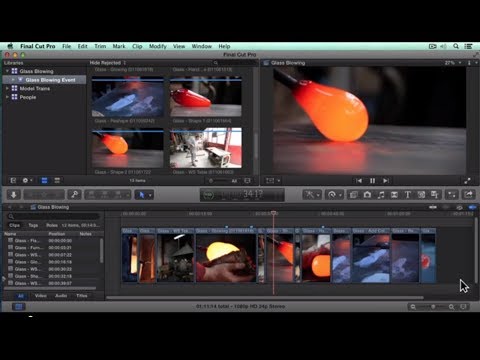The width and height of the screenshot is (480, 360).
Task: Adjust the timeline zoom slider
Action: point(433,307)
